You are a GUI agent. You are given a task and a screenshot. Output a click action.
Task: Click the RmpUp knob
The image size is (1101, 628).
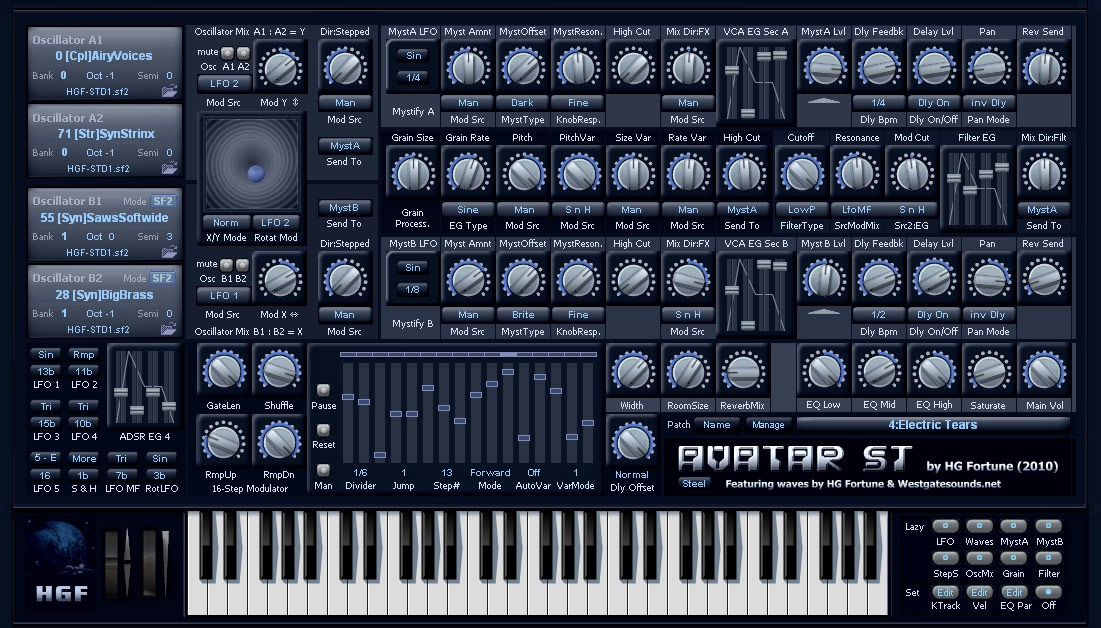(x=223, y=443)
